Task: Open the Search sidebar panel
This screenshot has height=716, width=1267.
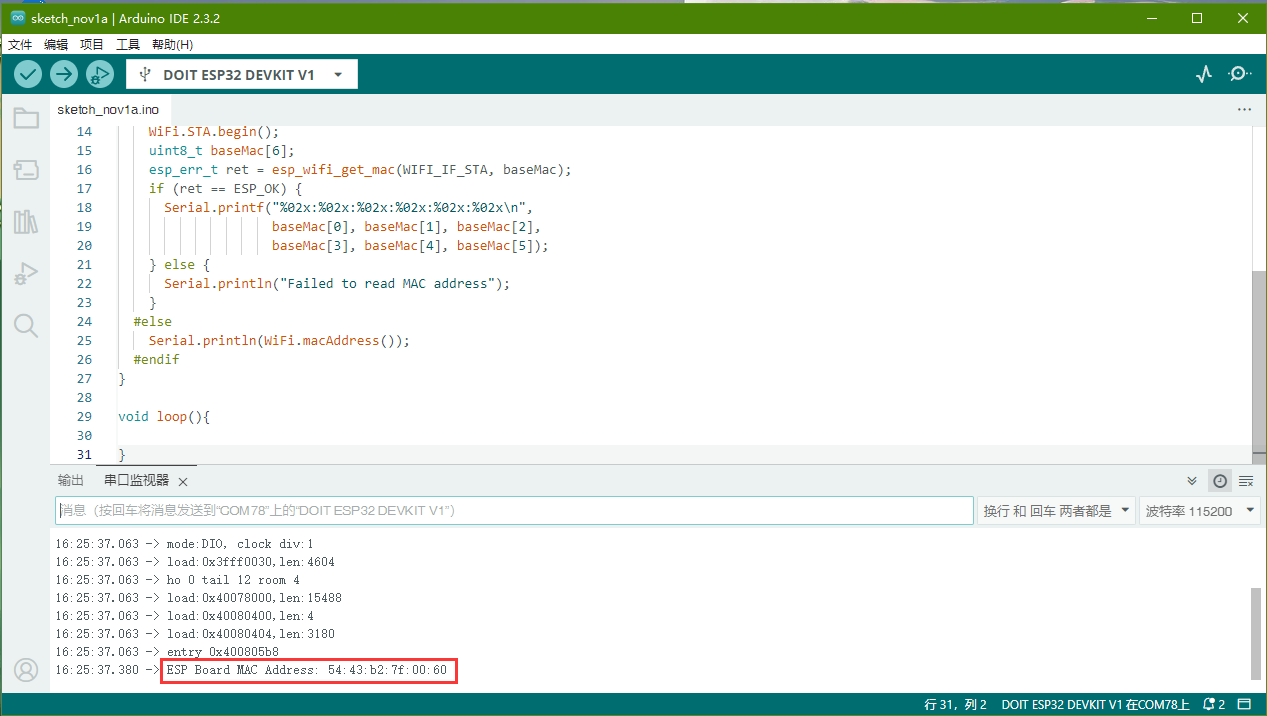Action: [x=26, y=325]
